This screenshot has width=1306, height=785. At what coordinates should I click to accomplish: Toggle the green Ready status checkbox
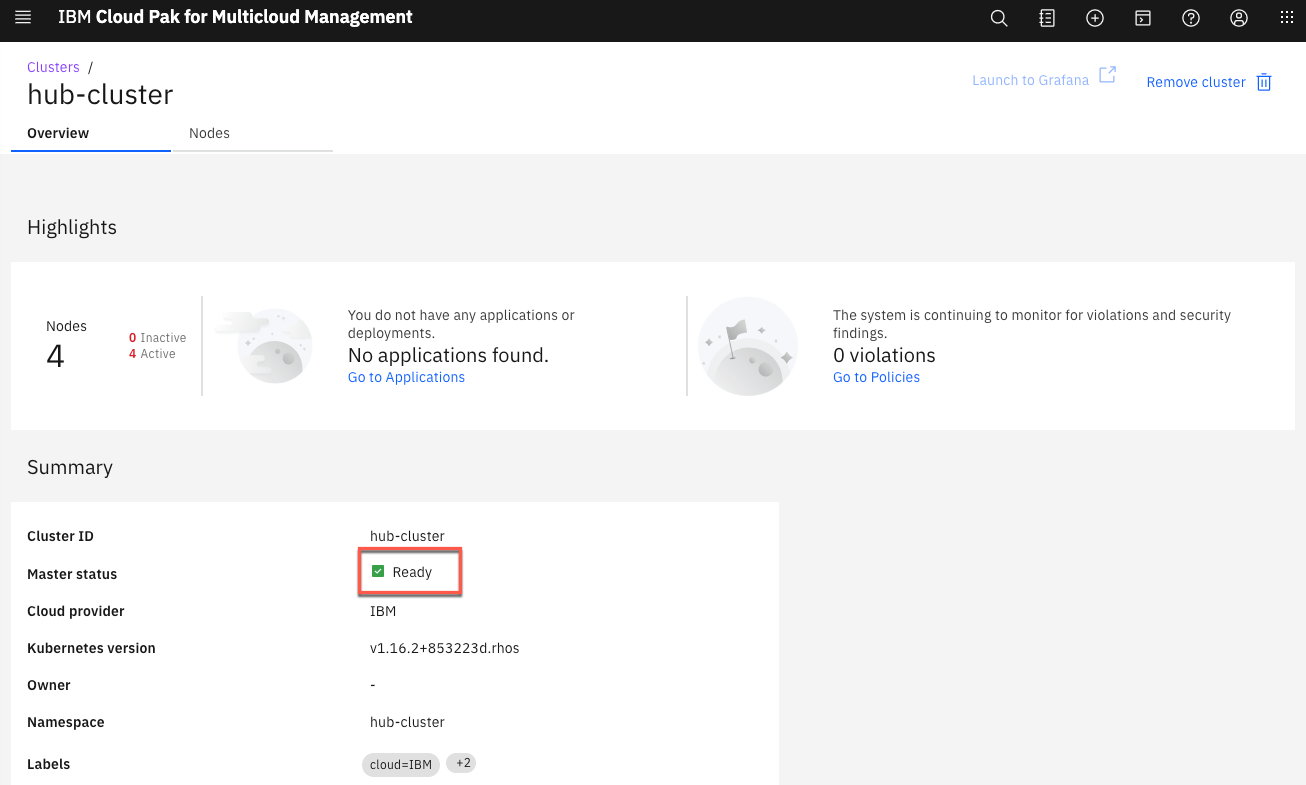pyautogui.click(x=378, y=571)
